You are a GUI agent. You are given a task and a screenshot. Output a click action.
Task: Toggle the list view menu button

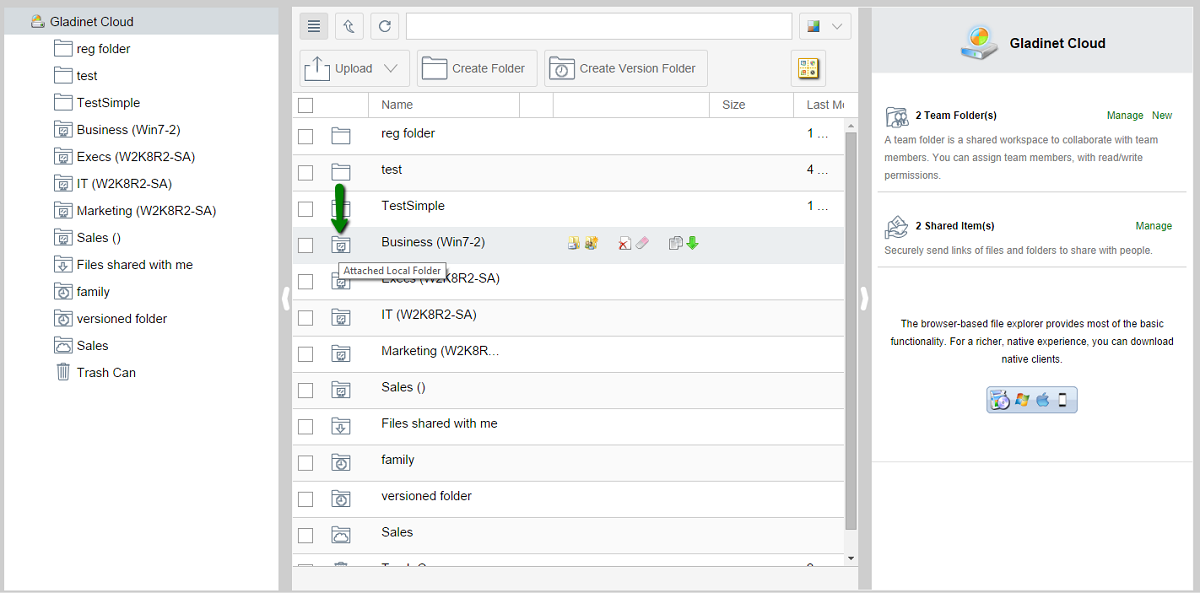(313, 26)
